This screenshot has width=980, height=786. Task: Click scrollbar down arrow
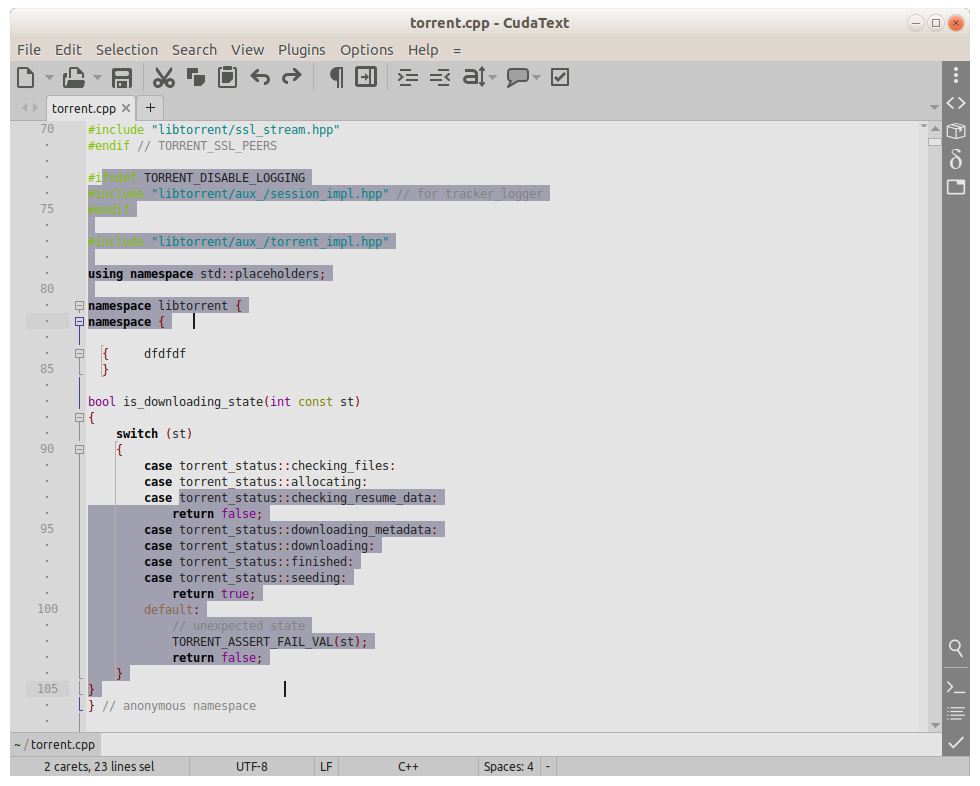point(935,725)
